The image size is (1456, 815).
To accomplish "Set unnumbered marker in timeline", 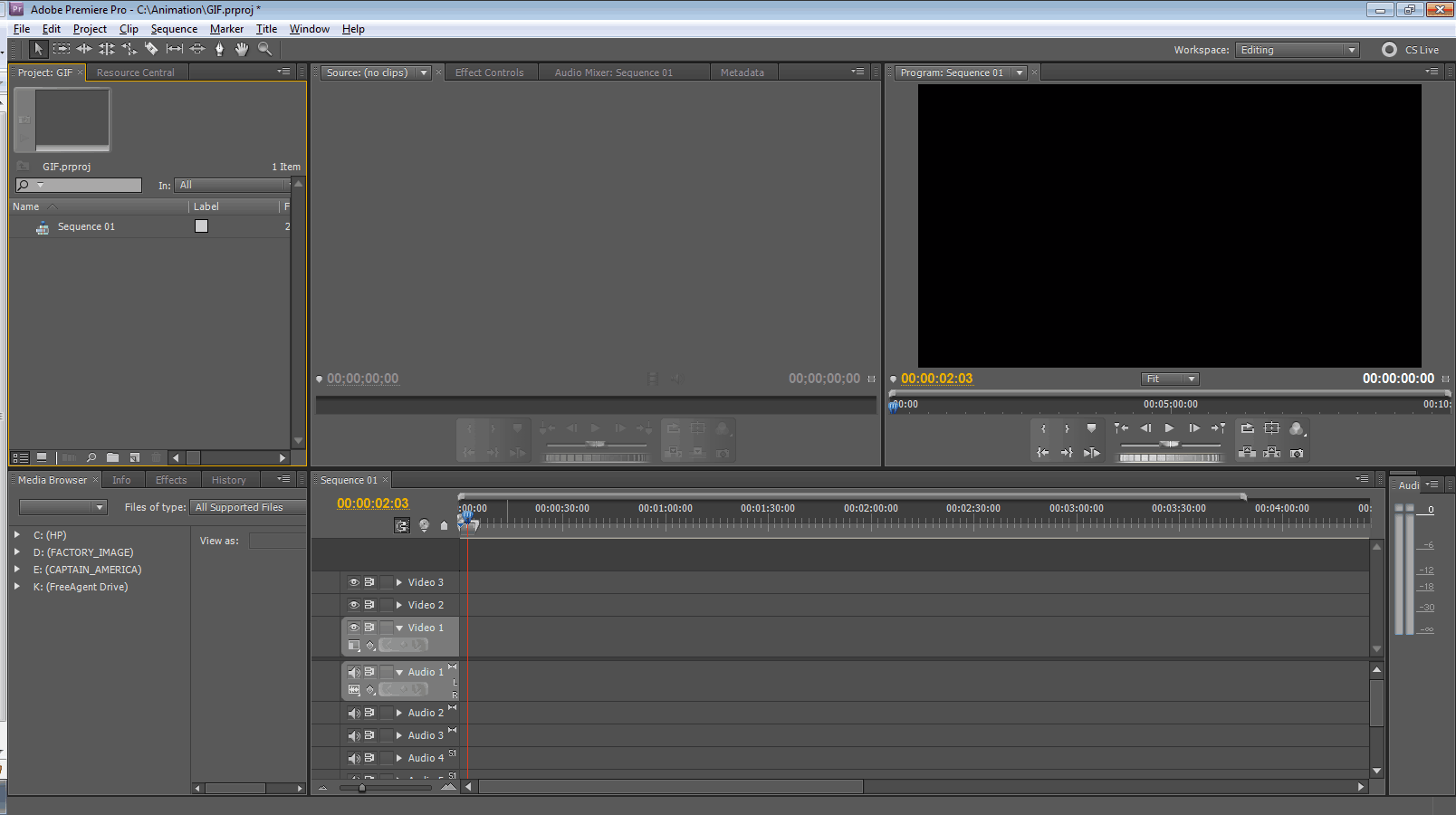I will coord(444,525).
